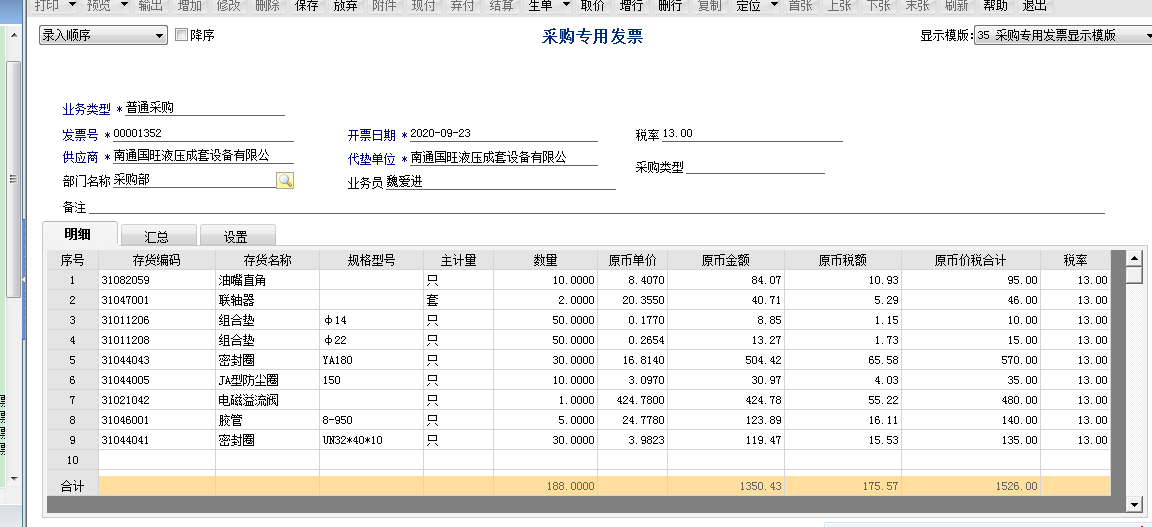Screen dimensions: 1152x527
Task: Expand the 打印 print dropdown arrow
Action: click(72, 5)
